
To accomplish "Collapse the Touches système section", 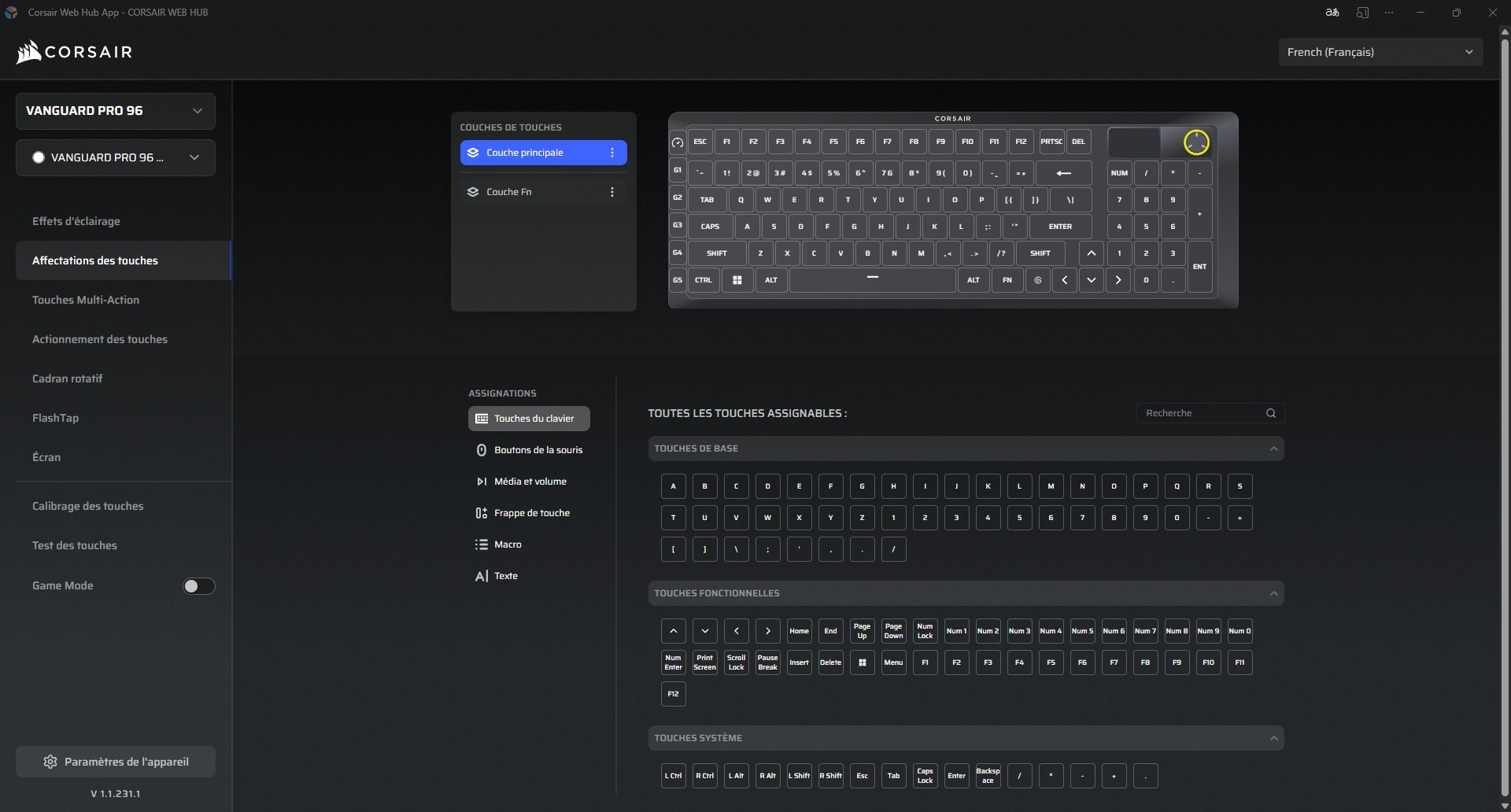I will click(x=1273, y=738).
